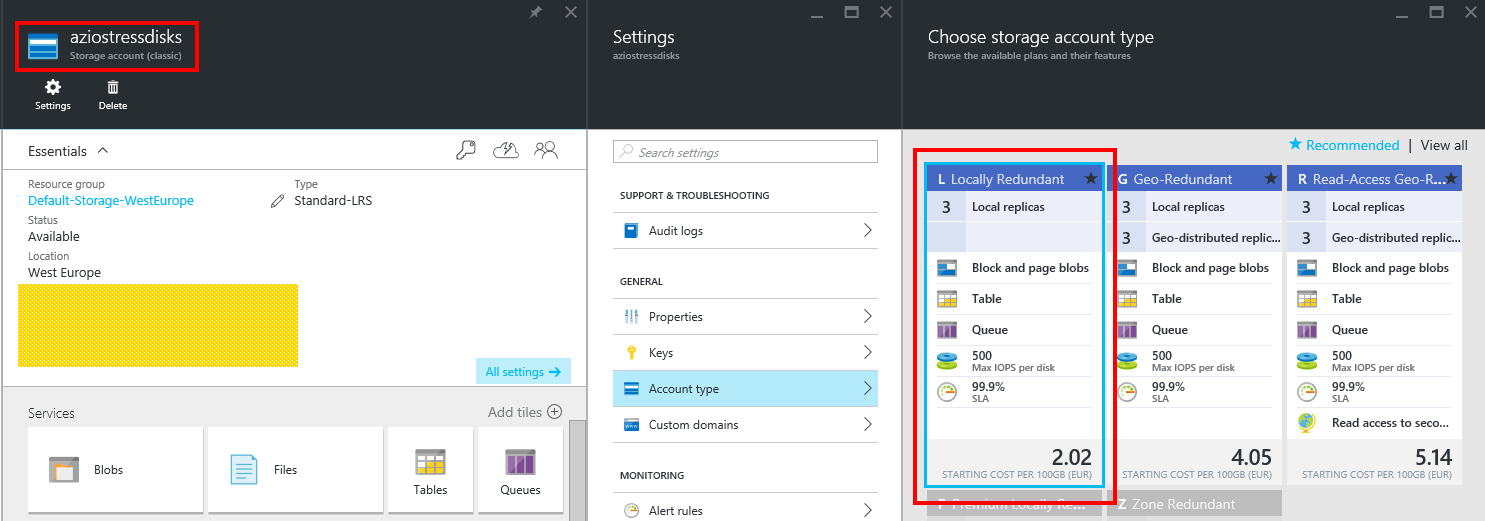Pin the storage account blade
The image size is (1485, 521).
(536, 12)
